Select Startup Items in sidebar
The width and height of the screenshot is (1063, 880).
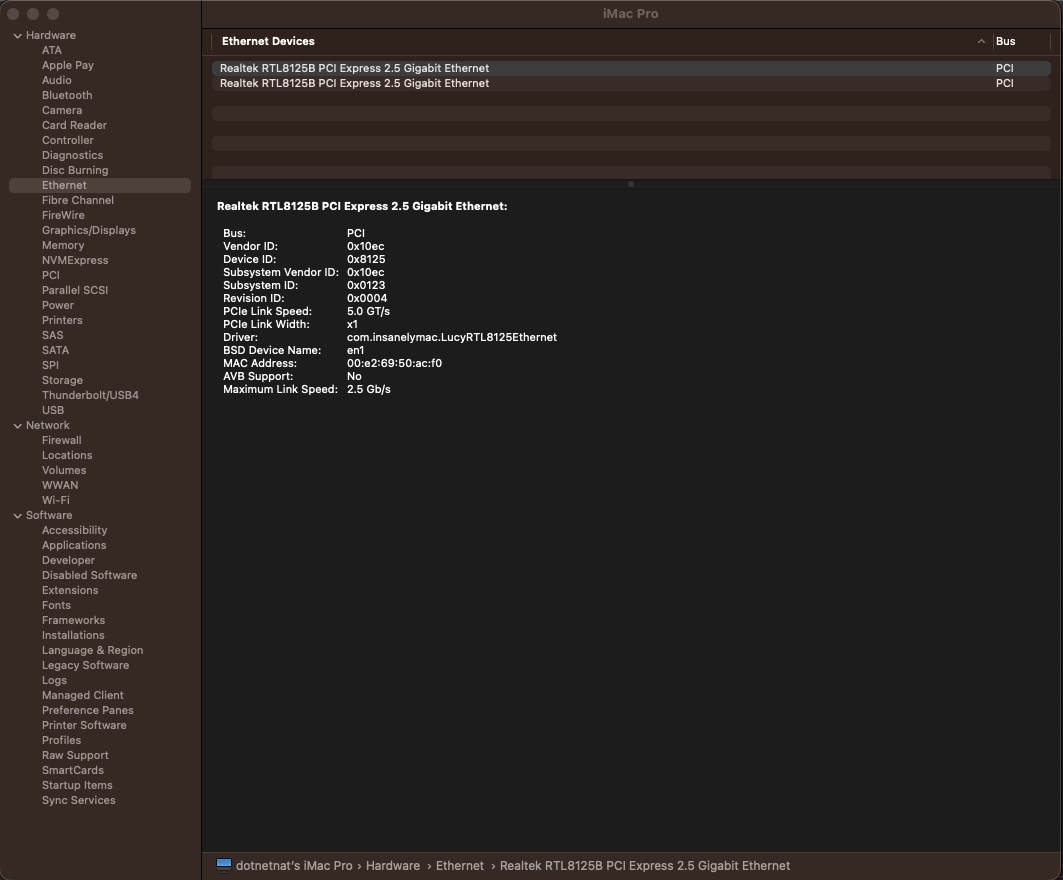click(77, 786)
